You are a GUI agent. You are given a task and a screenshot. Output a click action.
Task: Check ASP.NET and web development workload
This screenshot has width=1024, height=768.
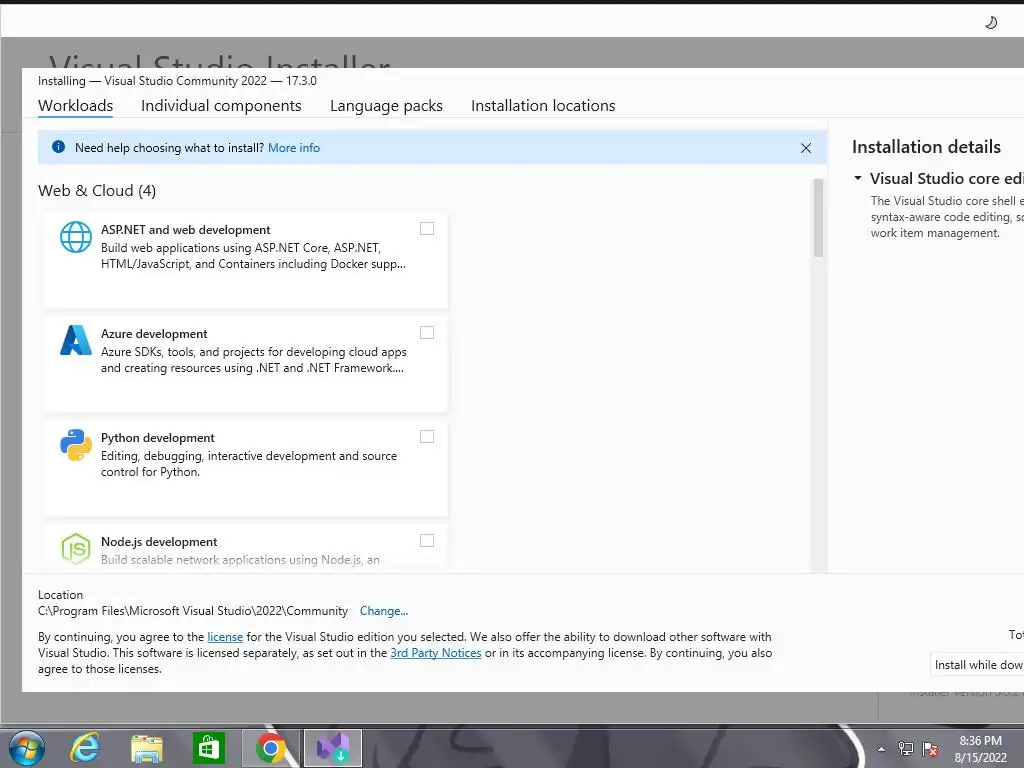pos(426,229)
